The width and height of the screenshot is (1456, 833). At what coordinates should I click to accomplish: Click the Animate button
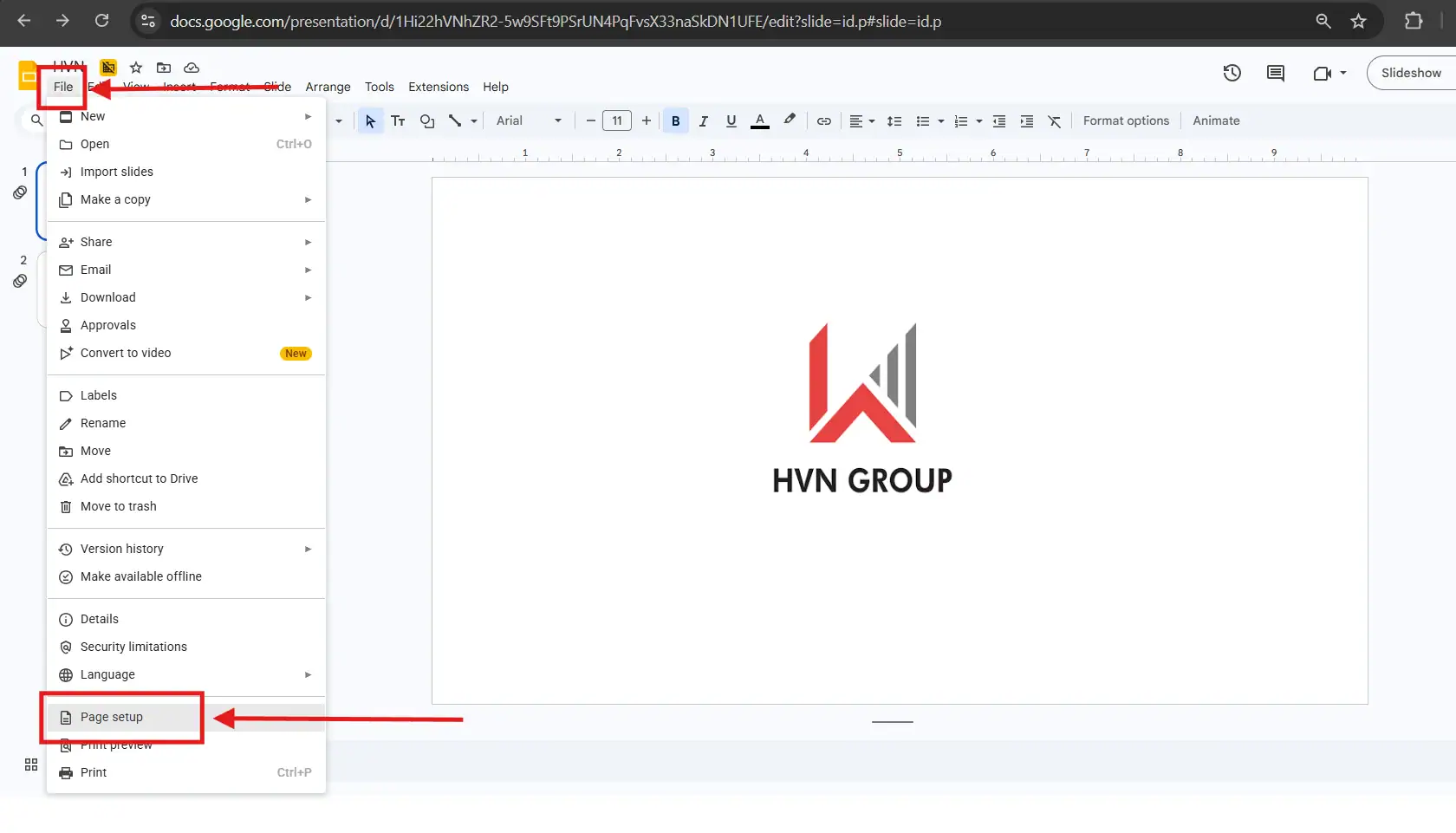1216,121
